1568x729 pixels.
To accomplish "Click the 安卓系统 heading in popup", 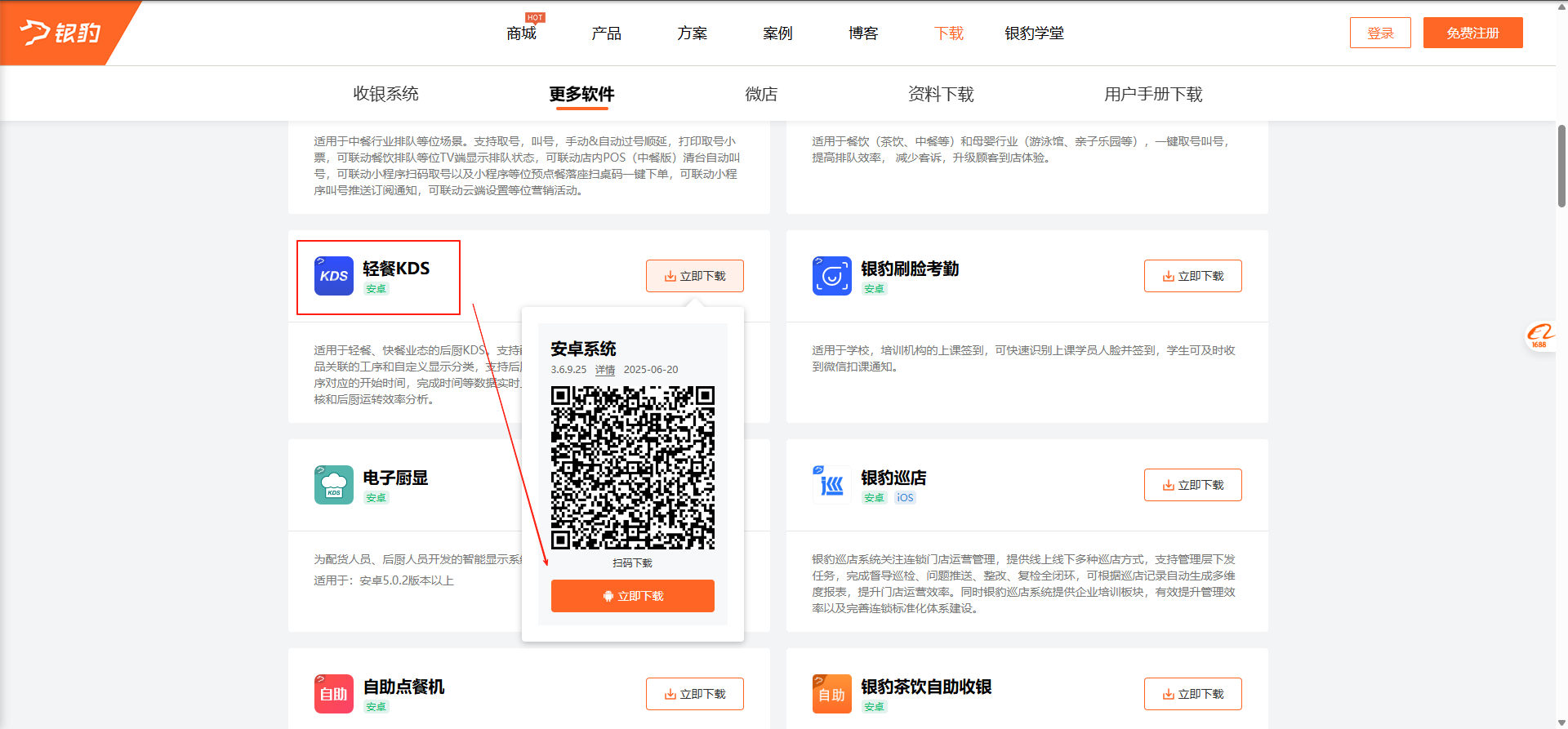I will pyautogui.click(x=583, y=349).
